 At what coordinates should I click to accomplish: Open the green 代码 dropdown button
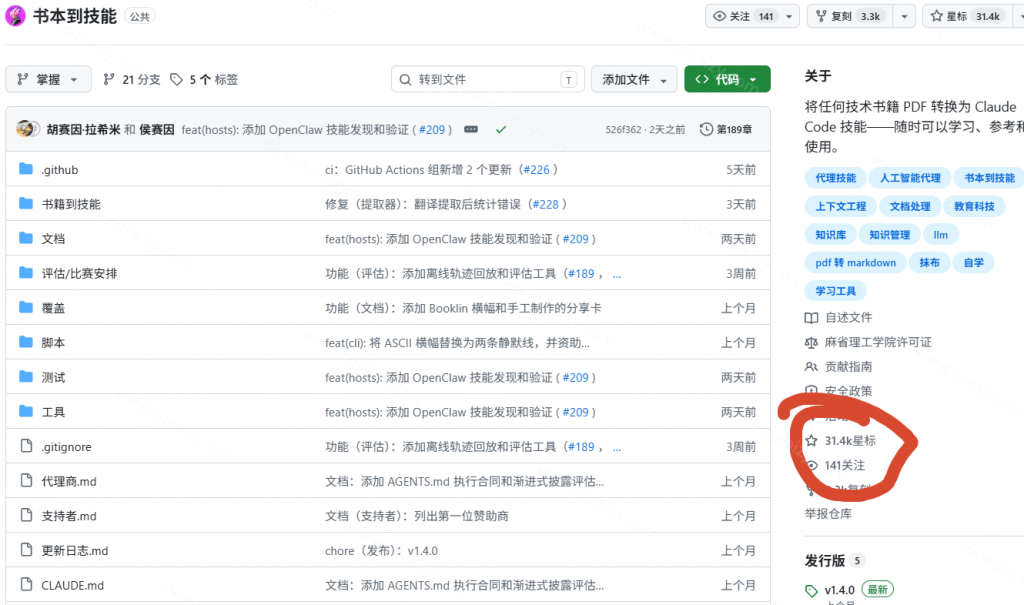tap(728, 80)
